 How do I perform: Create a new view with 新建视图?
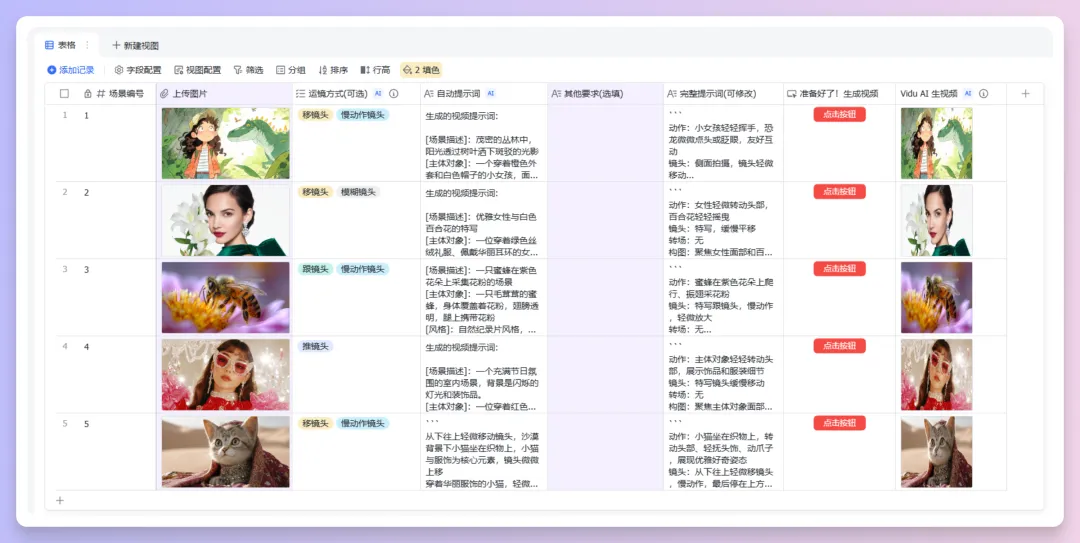pos(136,45)
